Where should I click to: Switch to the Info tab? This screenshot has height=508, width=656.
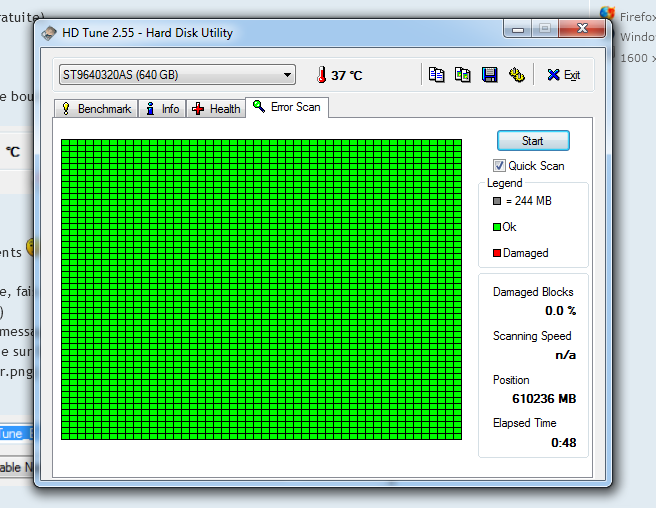pyautogui.click(x=162, y=109)
